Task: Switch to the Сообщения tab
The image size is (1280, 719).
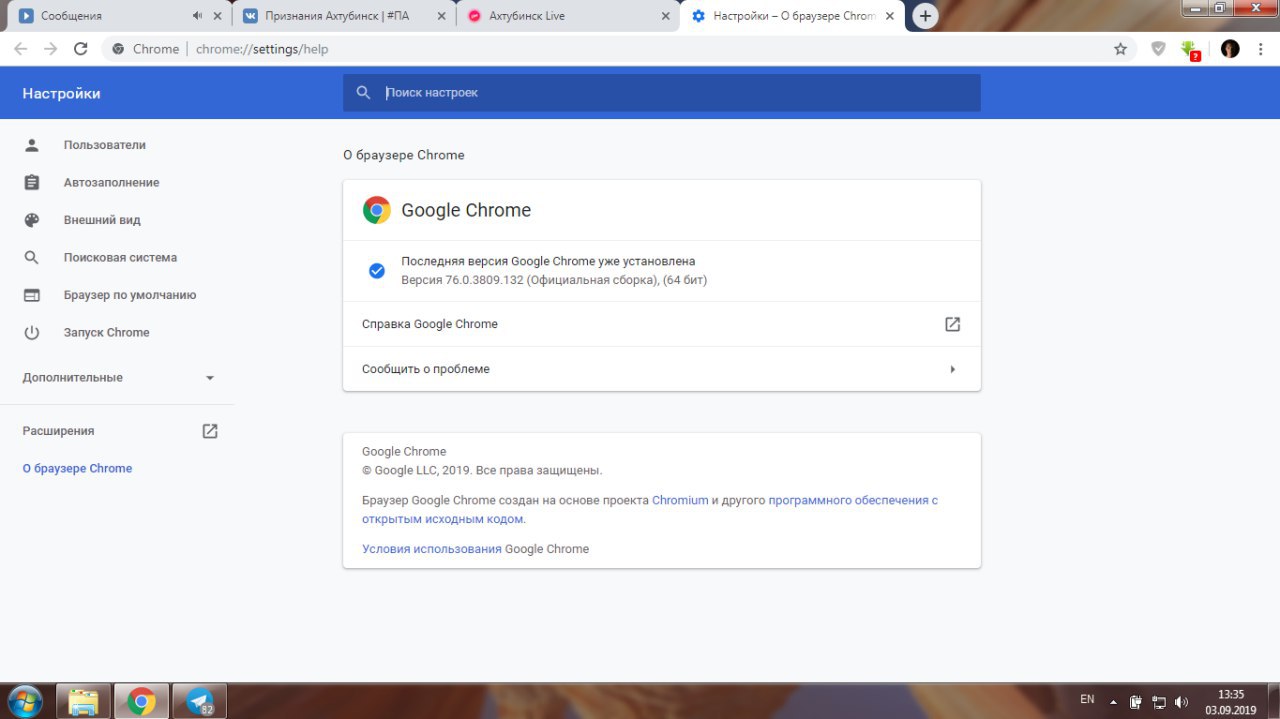Action: (x=105, y=16)
